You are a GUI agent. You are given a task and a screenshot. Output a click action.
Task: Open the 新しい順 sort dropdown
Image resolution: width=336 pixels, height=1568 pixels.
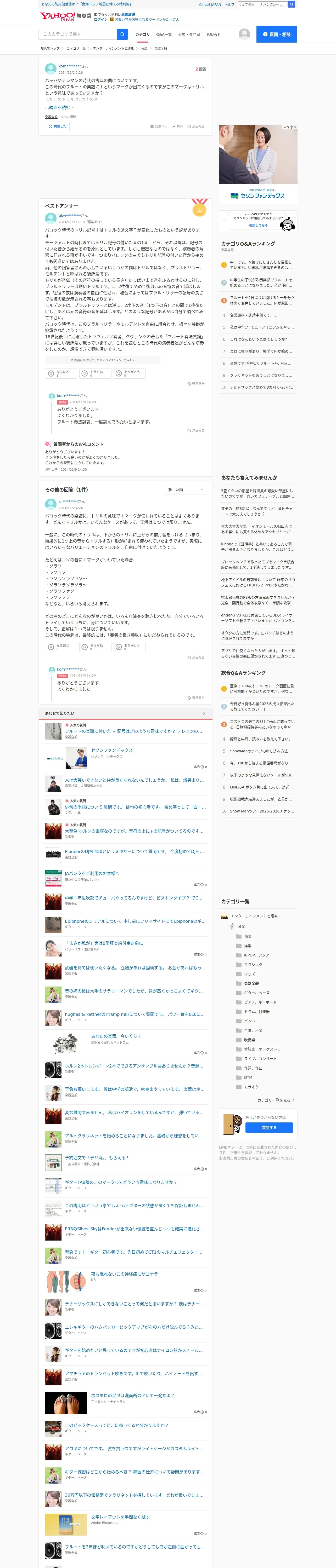[x=185, y=489]
